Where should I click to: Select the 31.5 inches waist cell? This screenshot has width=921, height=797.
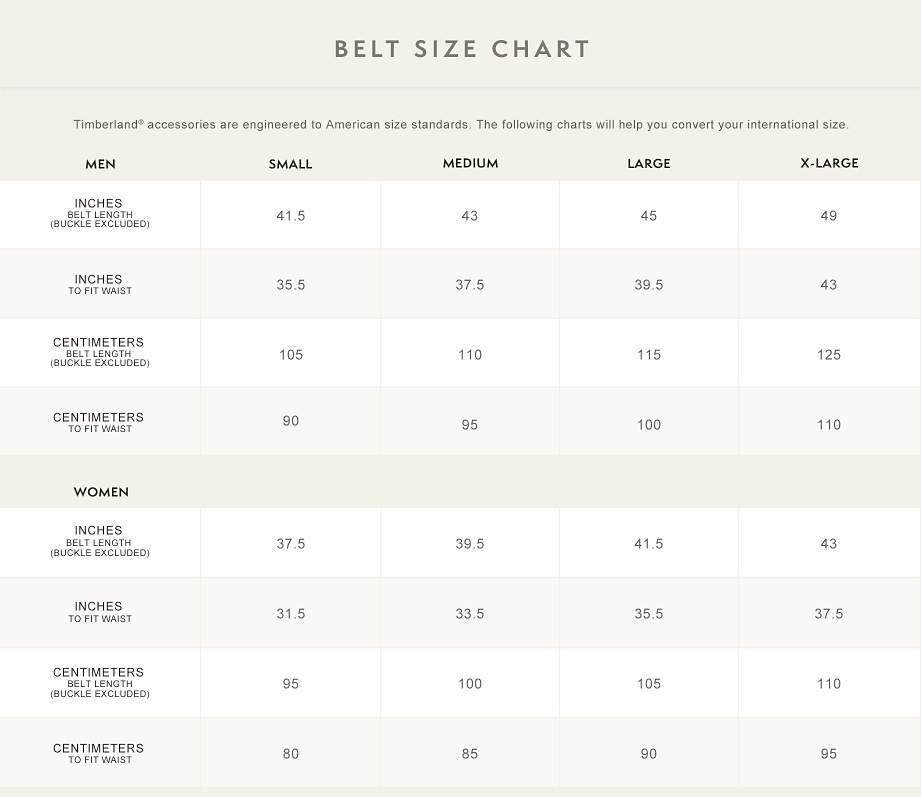pyautogui.click(x=291, y=614)
